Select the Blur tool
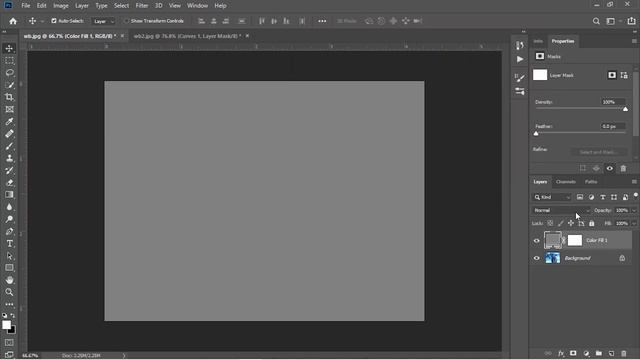The height and width of the screenshot is (360, 640). 9,207
